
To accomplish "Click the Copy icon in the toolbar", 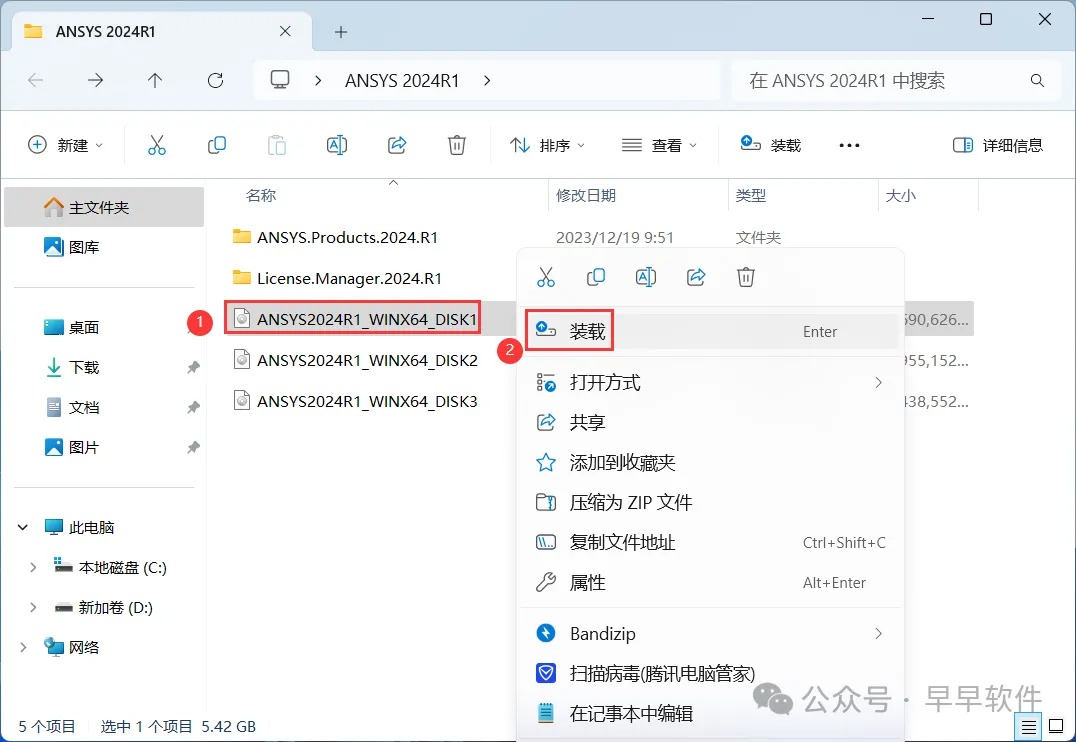I will (x=217, y=145).
